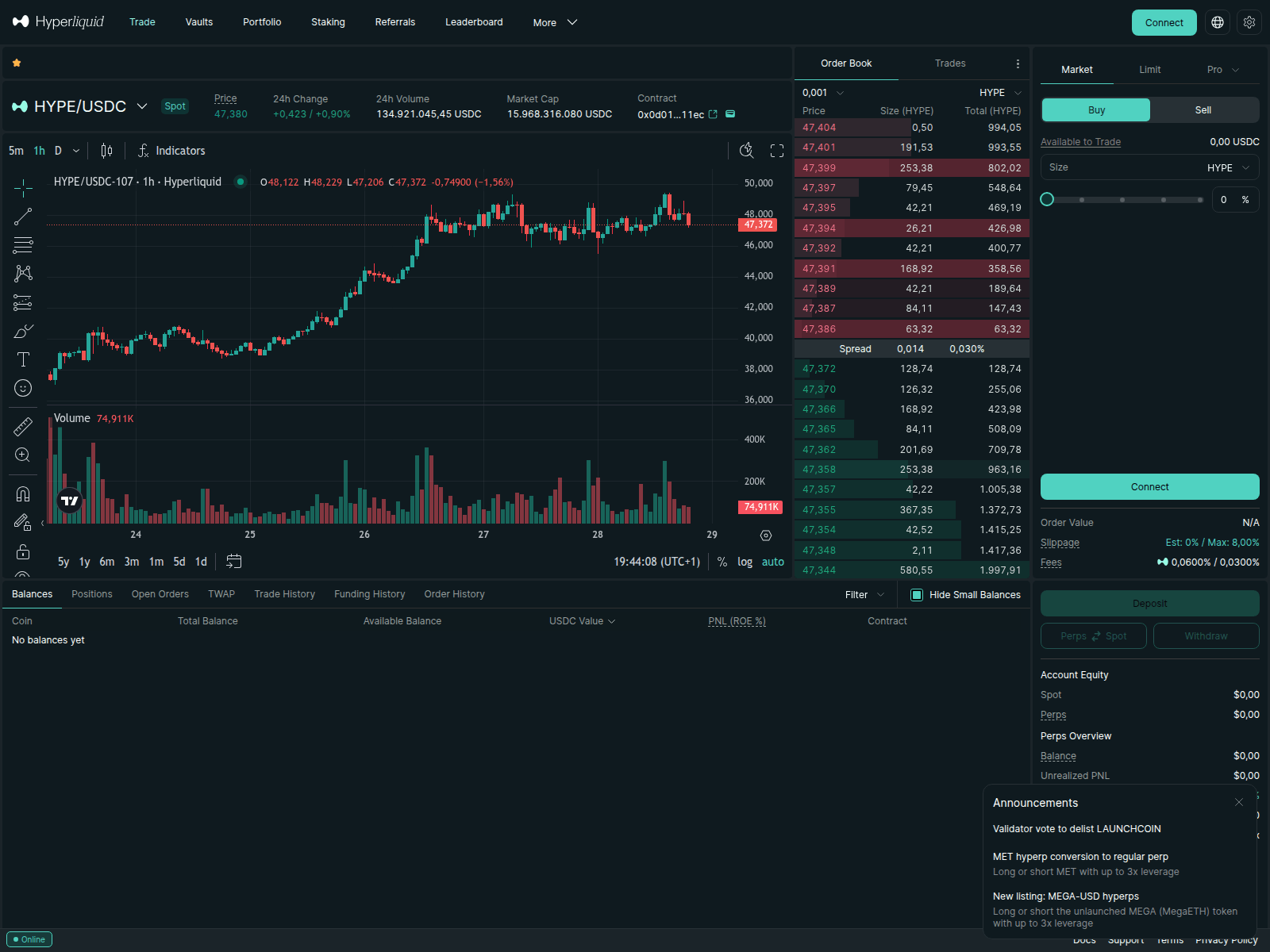The image size is (1270, 952).
Task: Open the Open Orders tab
Action: [160, 594]
